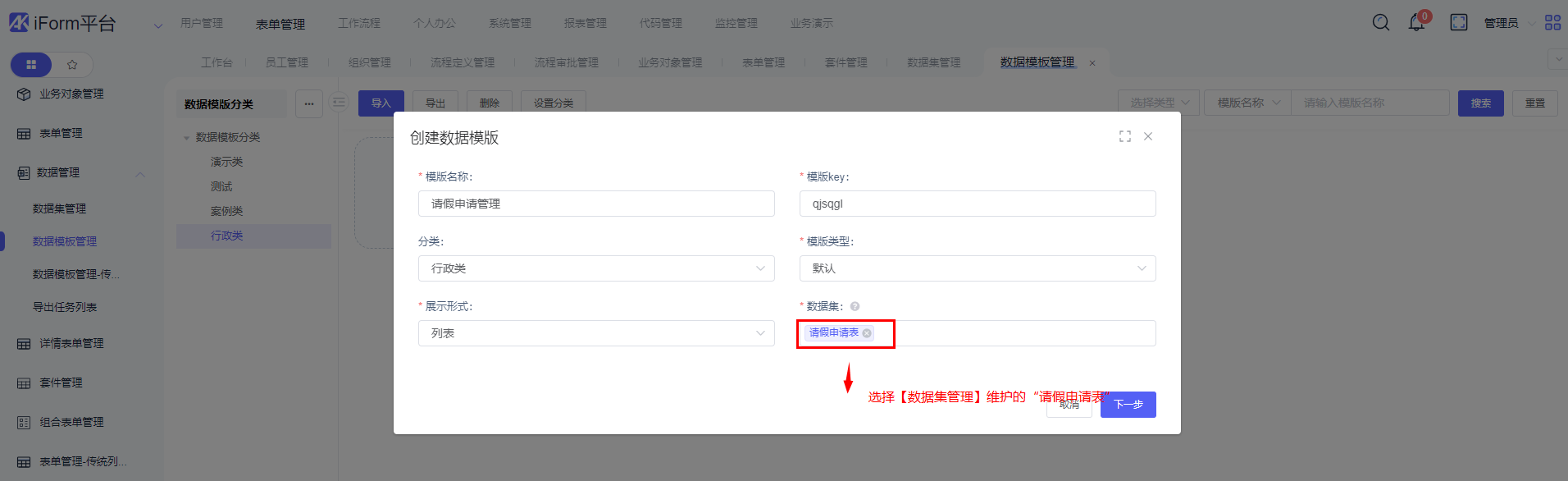This screenshot has width=1568, height=481.
Task: Click the star favorites icon in sidebar
Action: pos(72,64)
